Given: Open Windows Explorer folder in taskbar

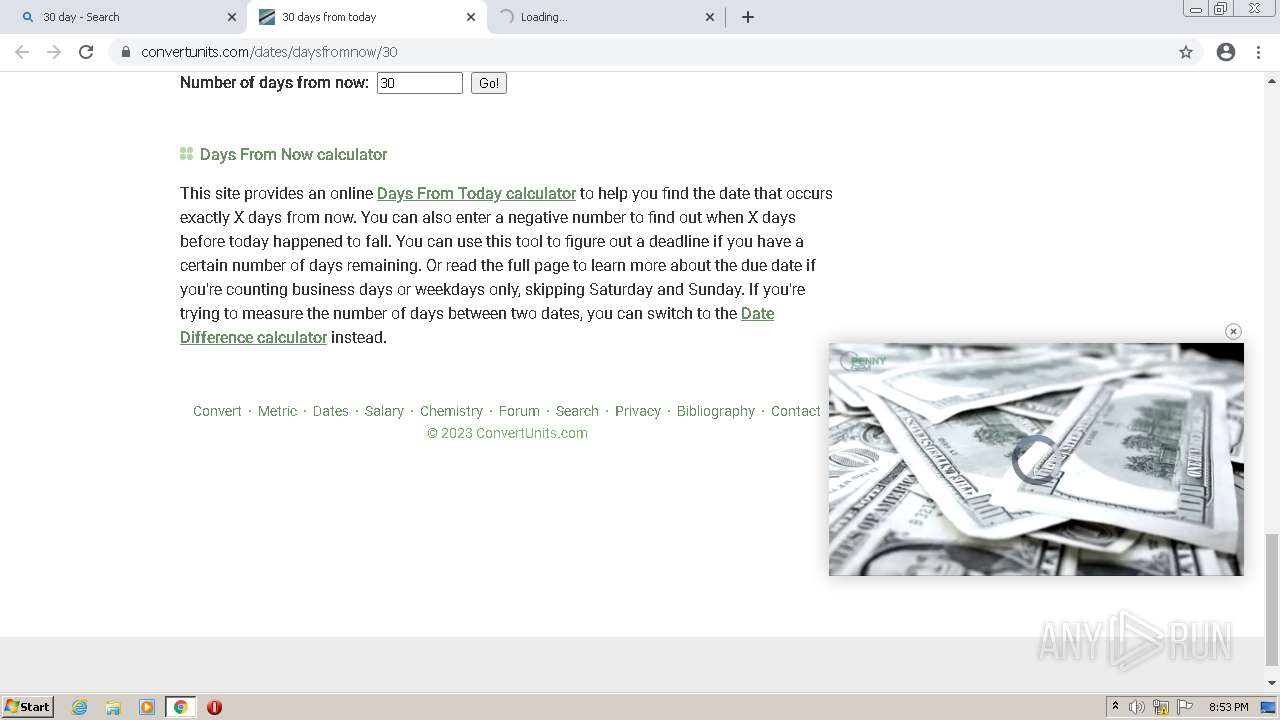Looking at the screenshot, I should pyautogui.click(x=113, y=707).
